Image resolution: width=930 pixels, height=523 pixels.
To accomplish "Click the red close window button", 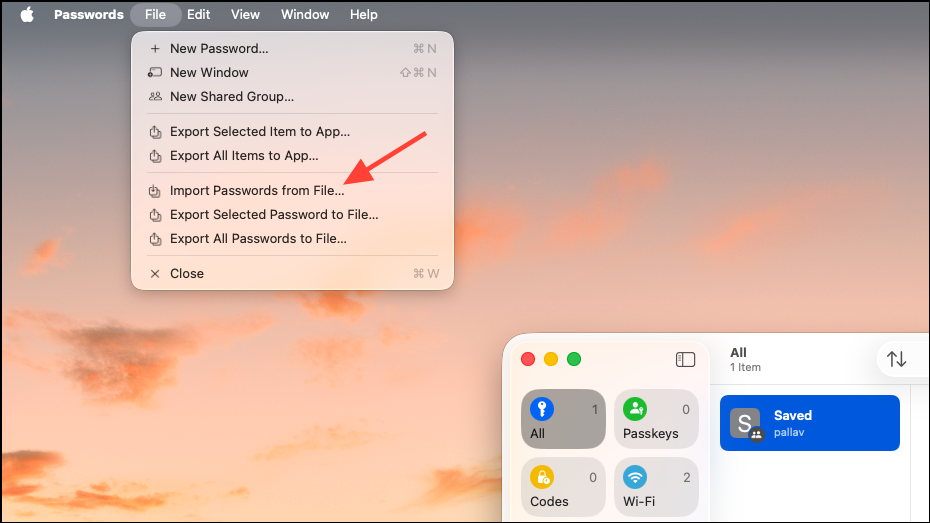I will [x=528, y=359].
